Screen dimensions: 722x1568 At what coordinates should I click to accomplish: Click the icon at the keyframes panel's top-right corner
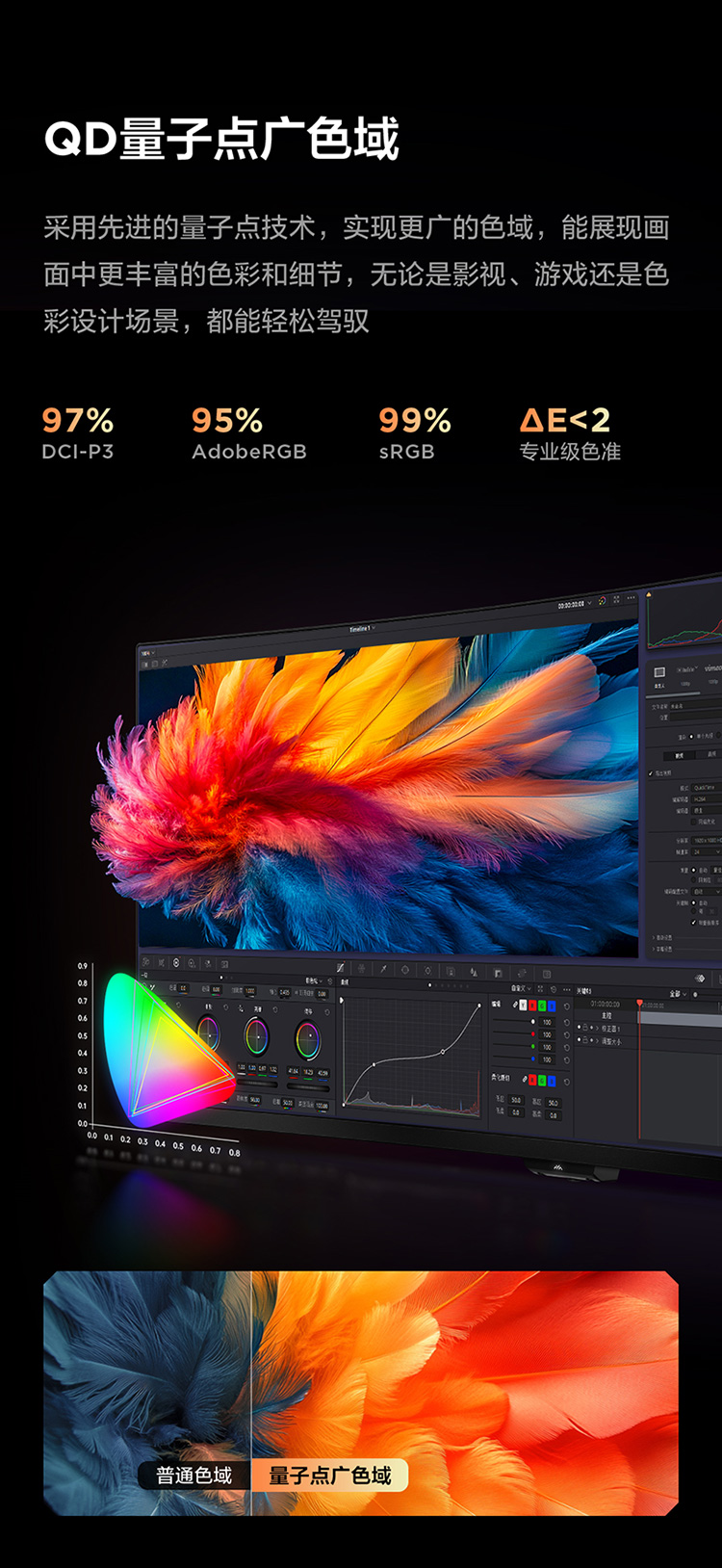(700, 978)
